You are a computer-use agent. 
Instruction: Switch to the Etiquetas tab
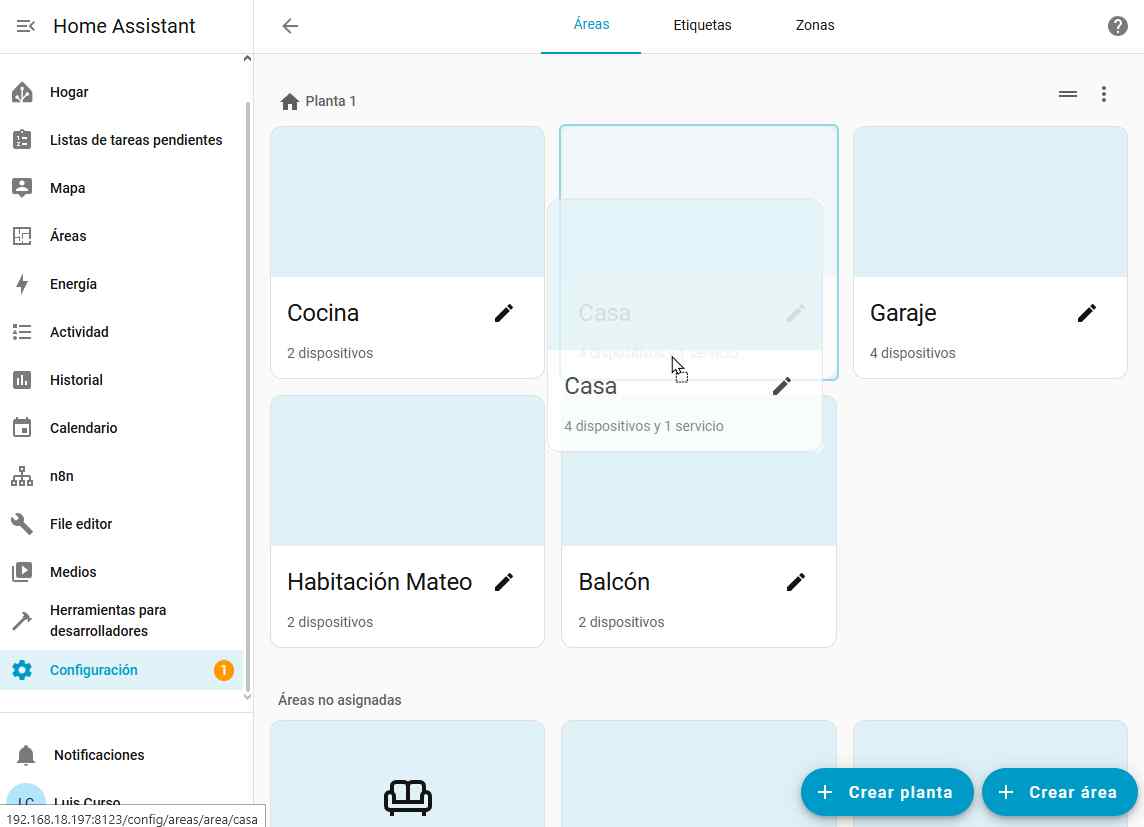click(702, 26)
